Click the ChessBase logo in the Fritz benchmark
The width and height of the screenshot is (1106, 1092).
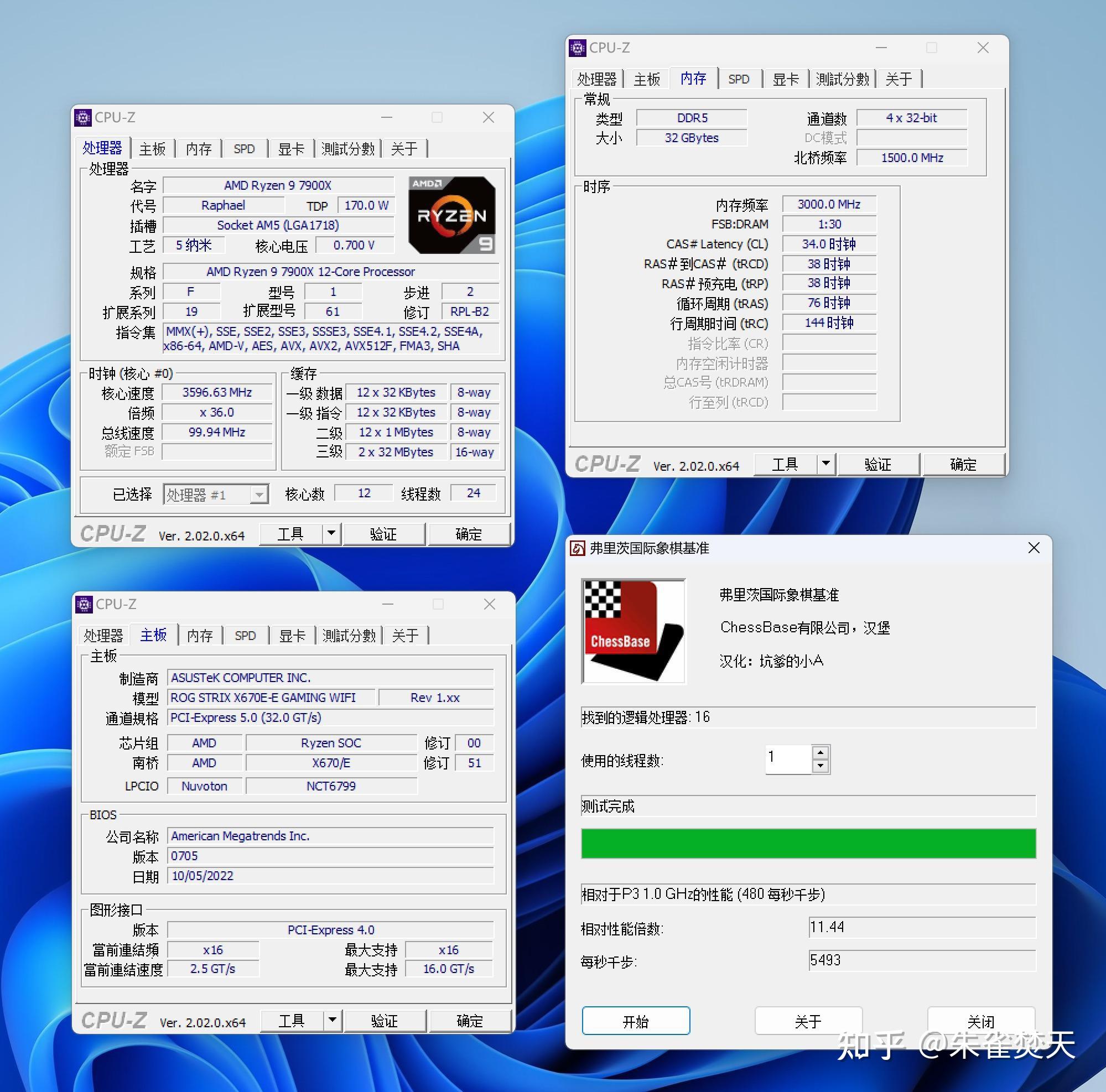point(632,631)
